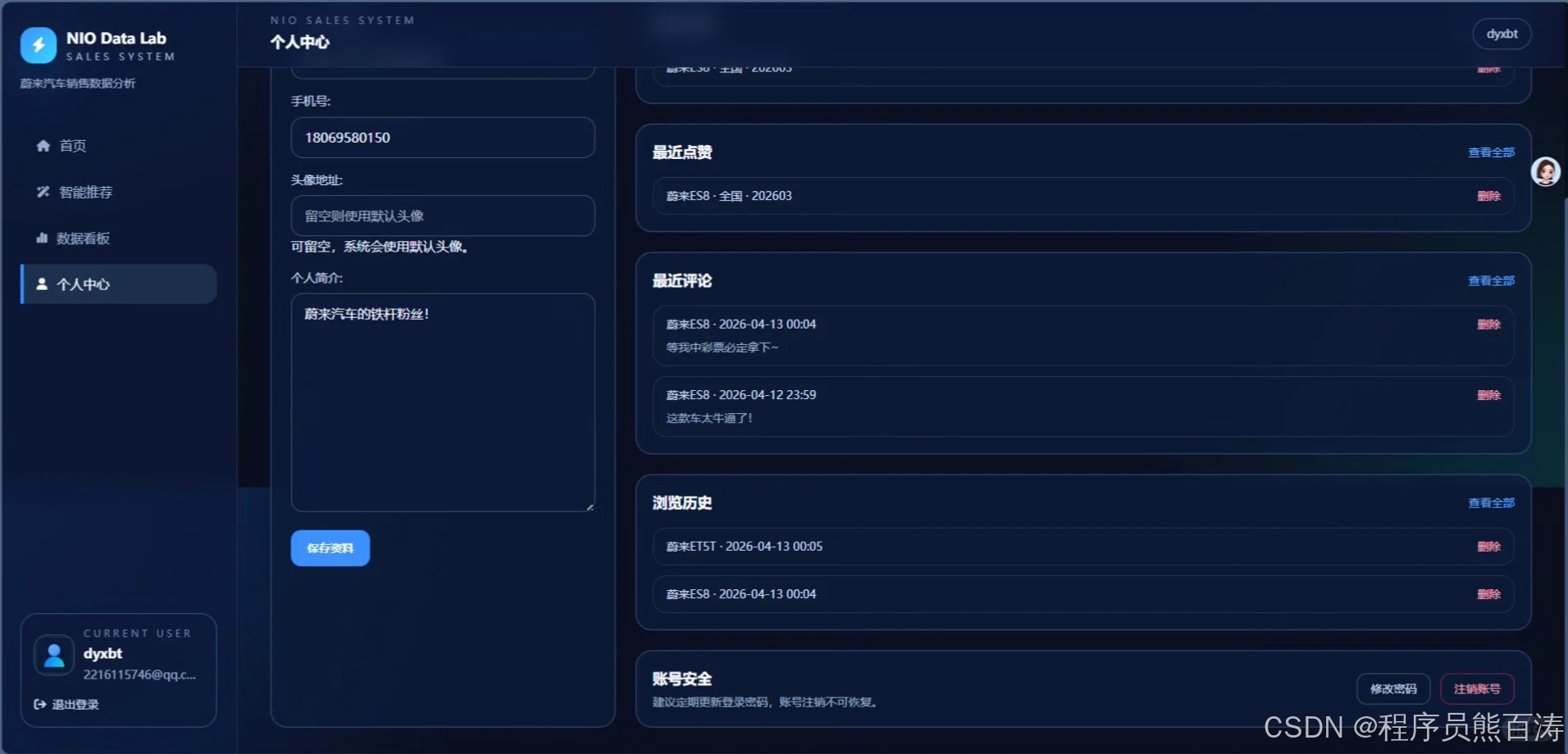Screen dimensions: 1568x754
Task: Click the home icon beside 首页
Action: tap(43, 146)
